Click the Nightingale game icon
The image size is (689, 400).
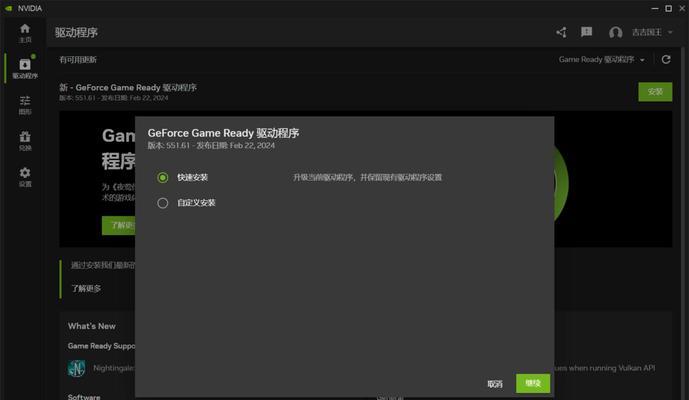(76, 368)
